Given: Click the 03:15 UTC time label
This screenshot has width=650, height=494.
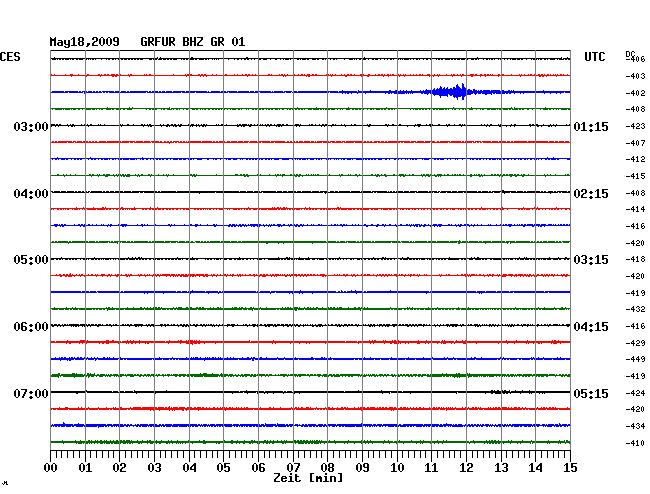Looking at the screenshot, I should 591,260.
